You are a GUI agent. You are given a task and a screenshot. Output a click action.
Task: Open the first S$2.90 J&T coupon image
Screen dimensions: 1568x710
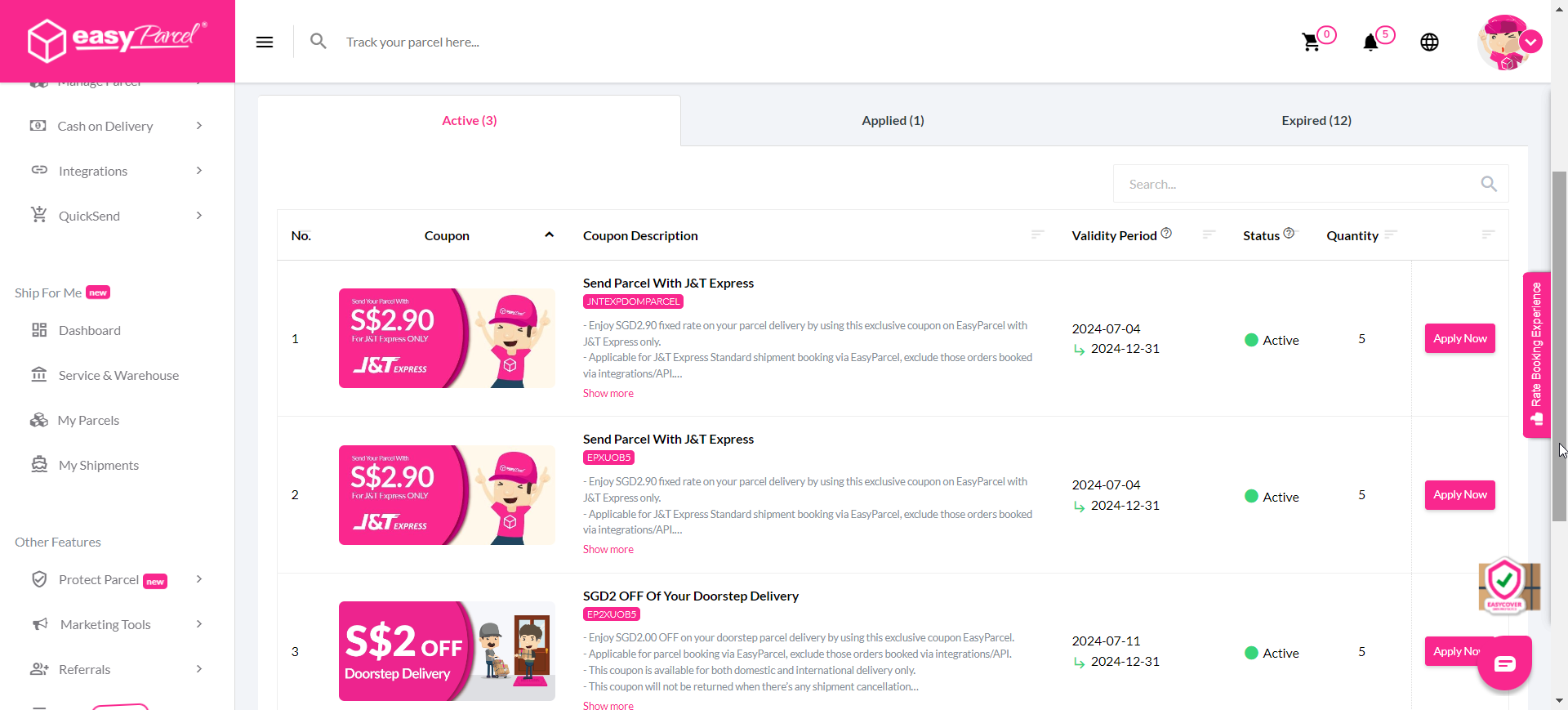(x=447, y=338)
